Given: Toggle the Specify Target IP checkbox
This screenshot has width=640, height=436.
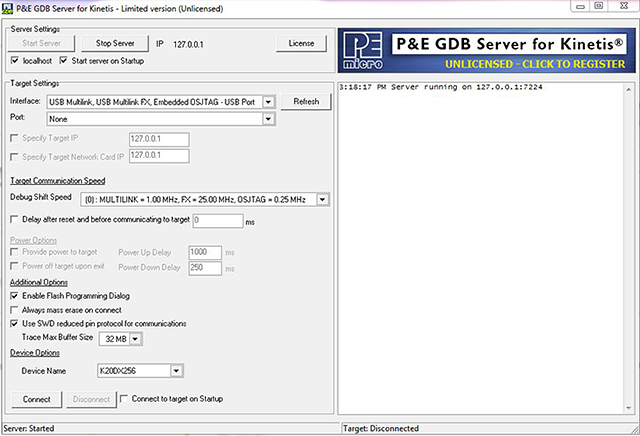Looking at the screenshot, I should tap(14, 138).
